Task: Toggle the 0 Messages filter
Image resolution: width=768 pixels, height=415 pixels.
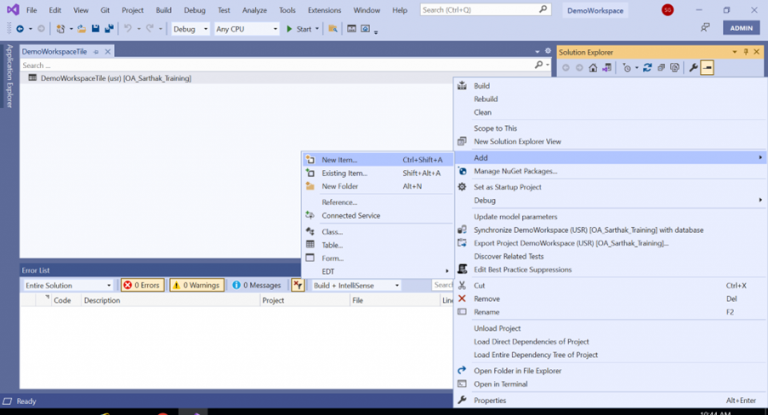Action: point(257,285)
